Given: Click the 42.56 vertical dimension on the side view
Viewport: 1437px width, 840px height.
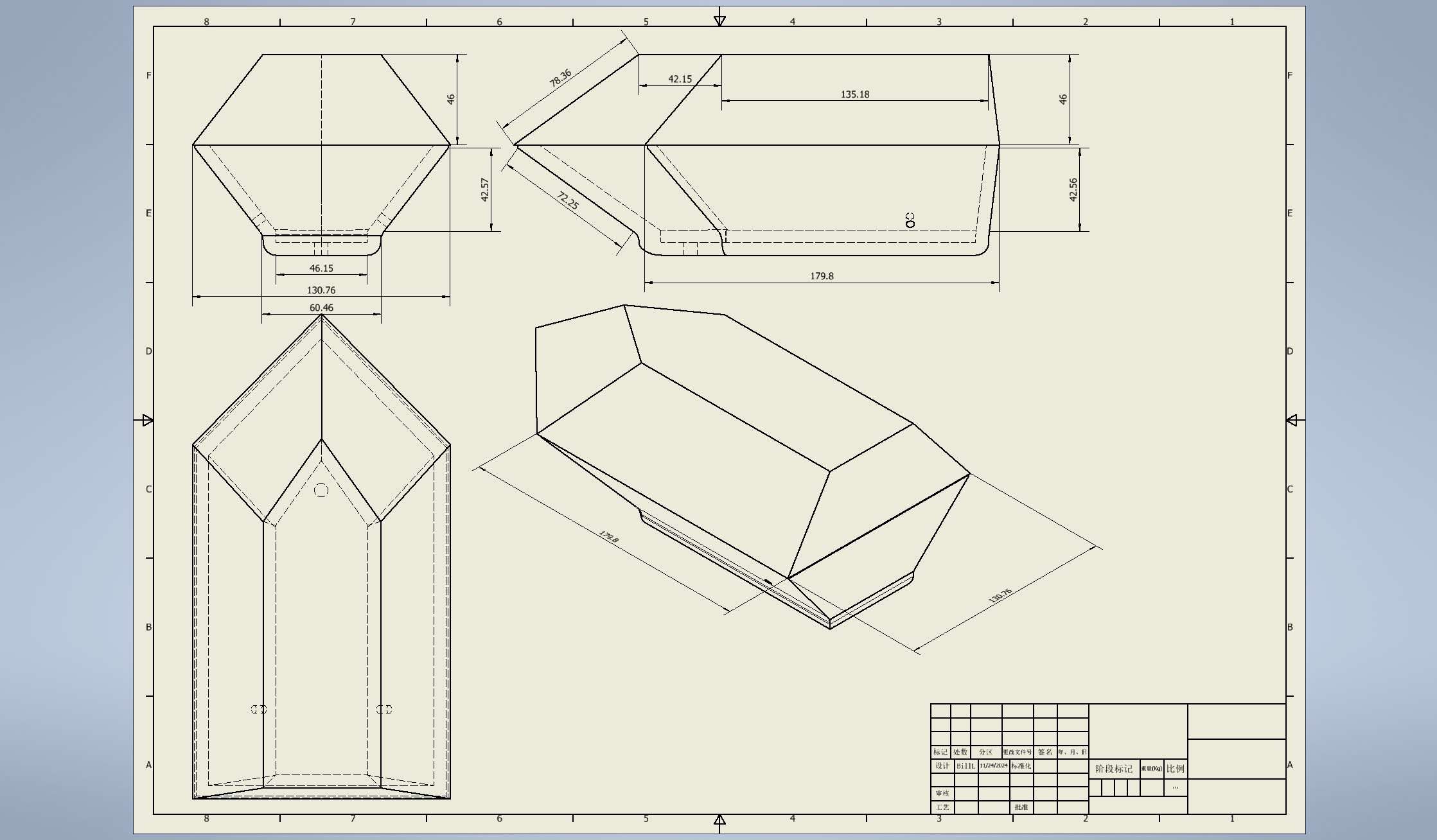Looking at the screenshot, I should 1073,189.
